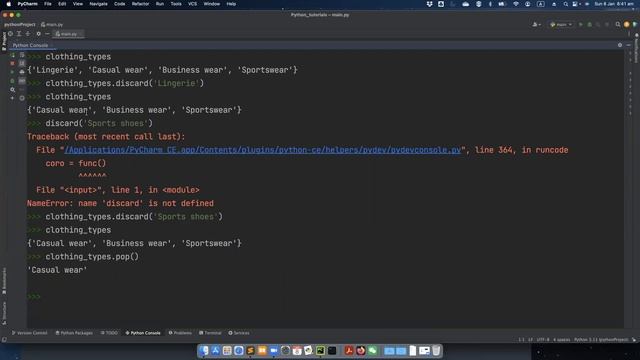
Task: Open the Problems tool window
Action: coord(180,333)
